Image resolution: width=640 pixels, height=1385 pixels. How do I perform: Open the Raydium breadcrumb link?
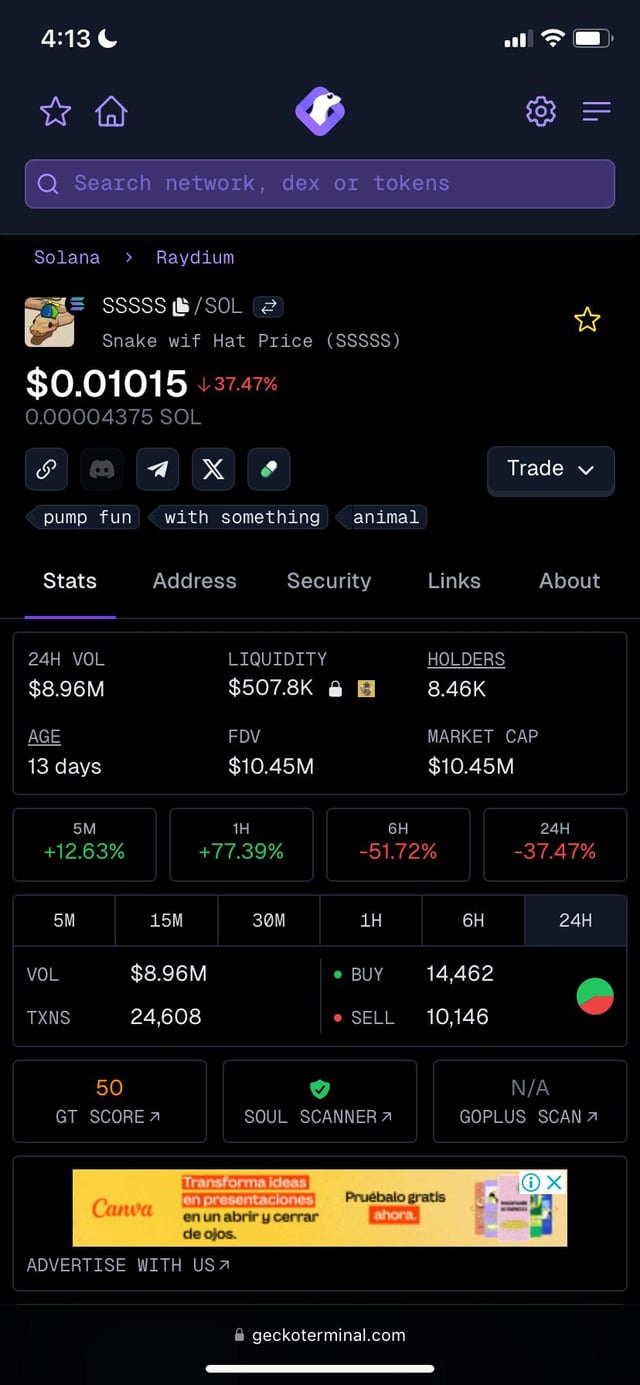[195, 257]
